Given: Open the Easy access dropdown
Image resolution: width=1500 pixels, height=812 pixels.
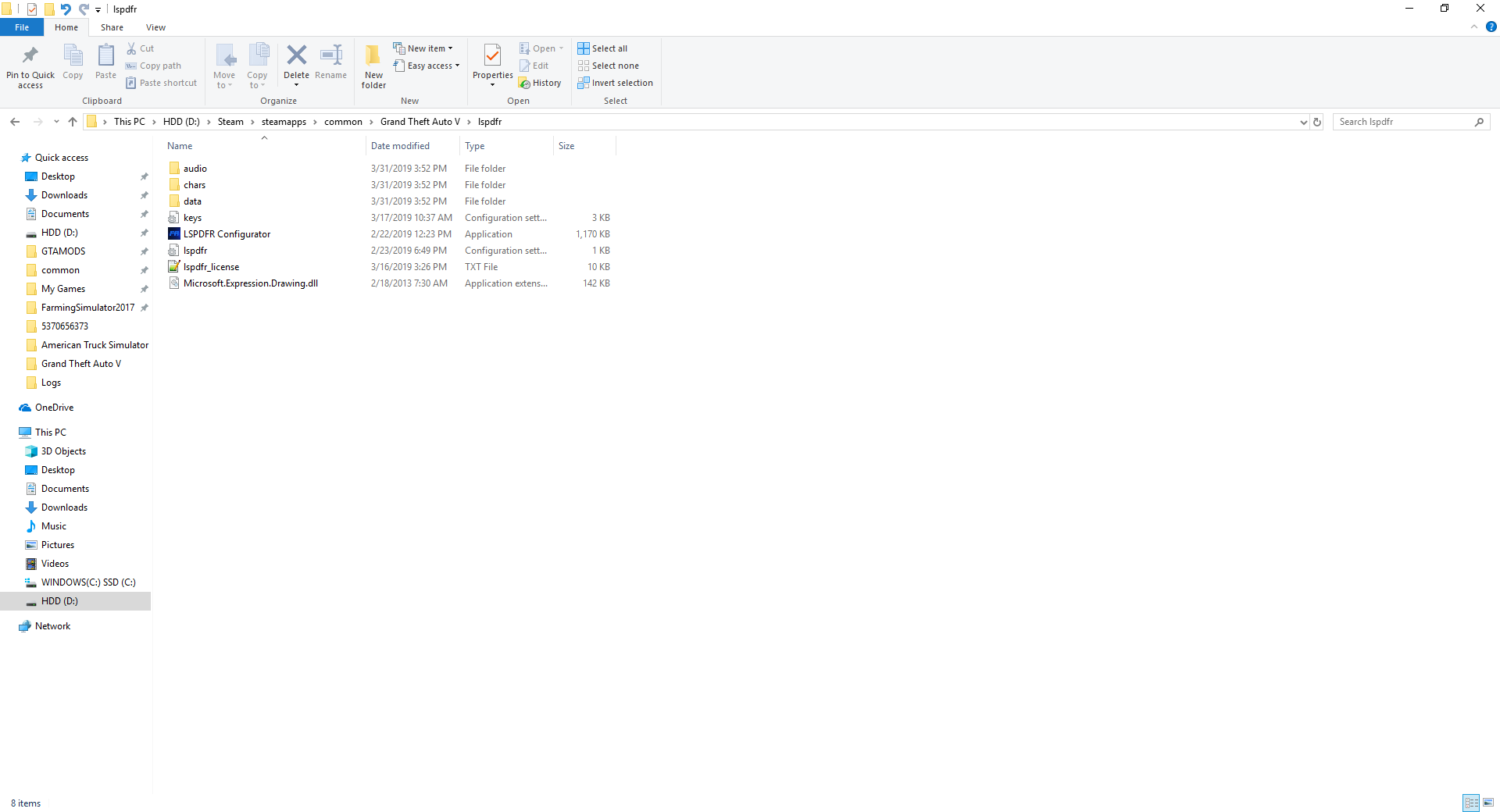Looking at the screenshot, I should coord(427,66).
